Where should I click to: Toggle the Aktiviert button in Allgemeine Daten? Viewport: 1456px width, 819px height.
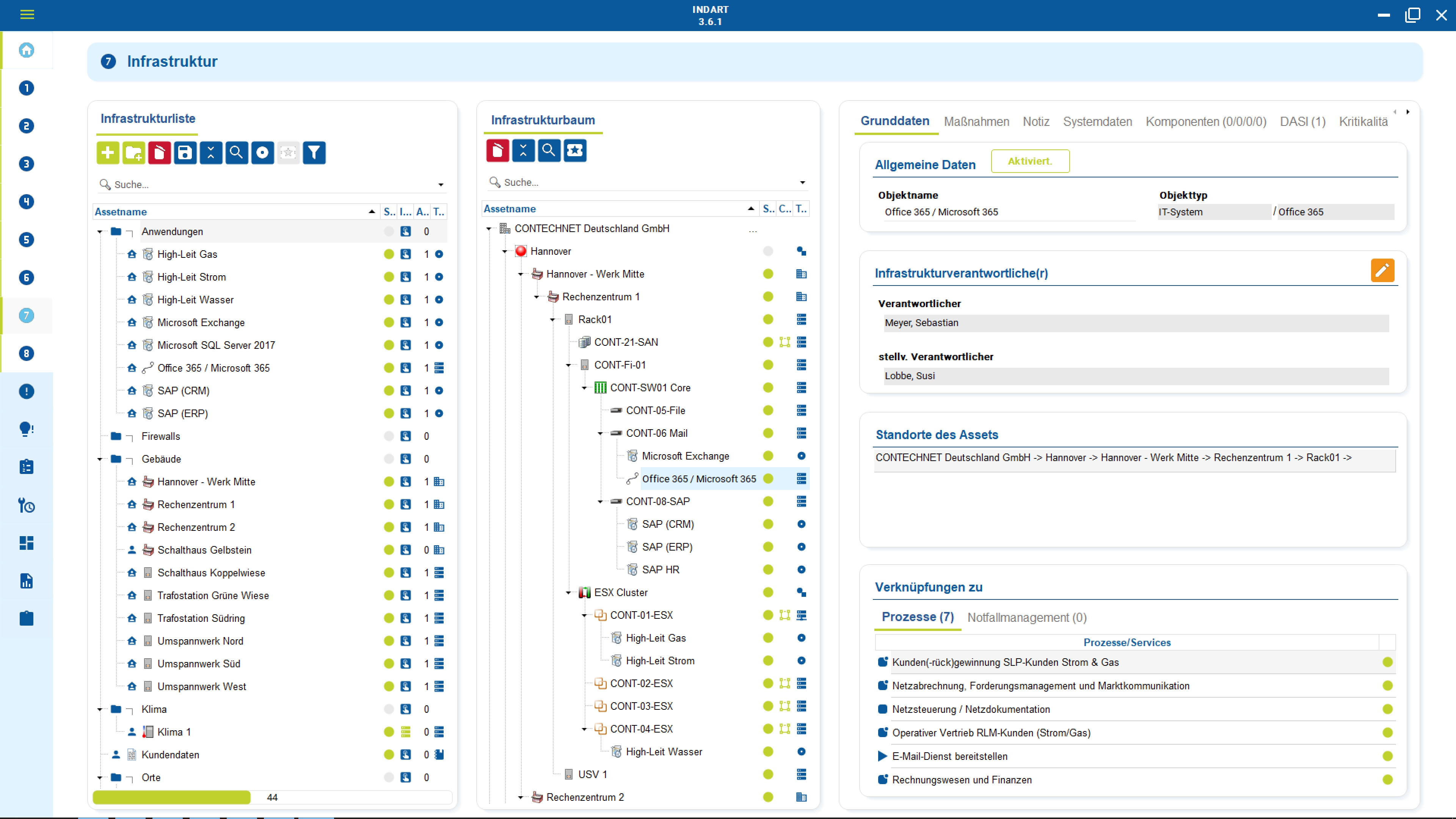click(1030, 161)
